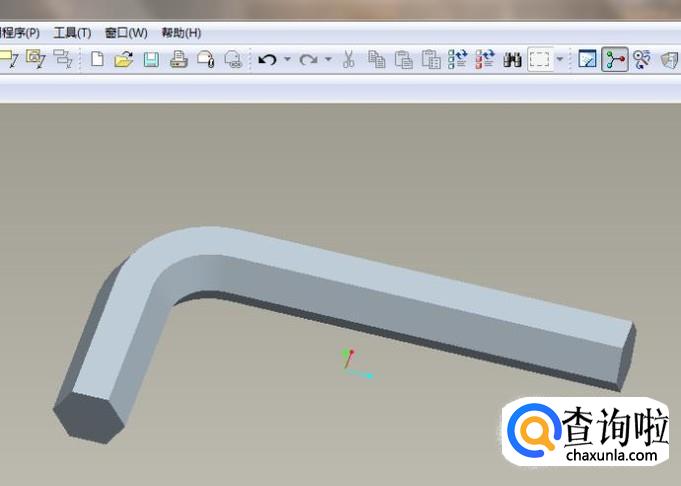Open the selection box dropdown arrow
Screen dimensions: 681x486
559,60
